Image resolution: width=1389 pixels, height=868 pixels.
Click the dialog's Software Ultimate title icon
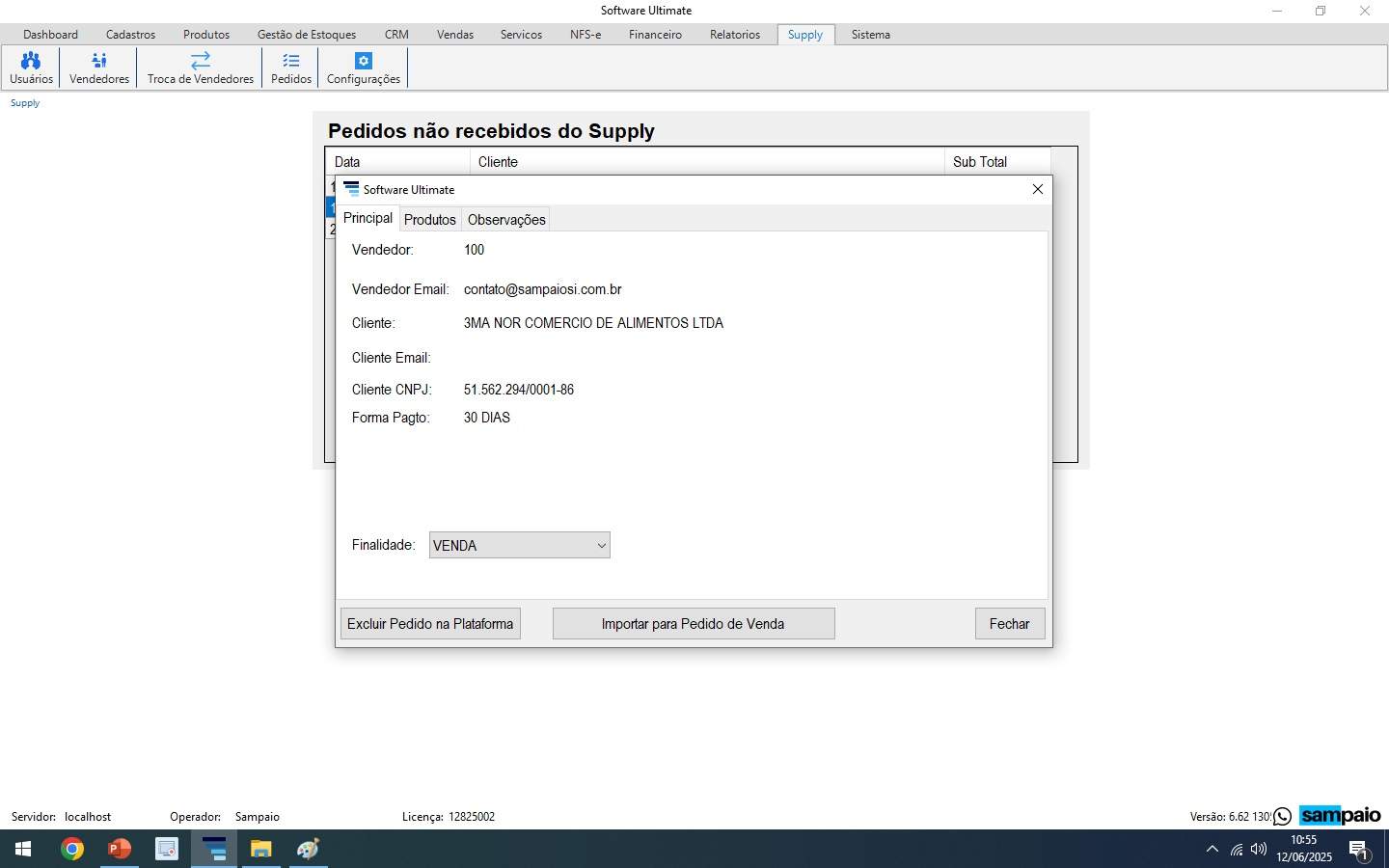351,189
